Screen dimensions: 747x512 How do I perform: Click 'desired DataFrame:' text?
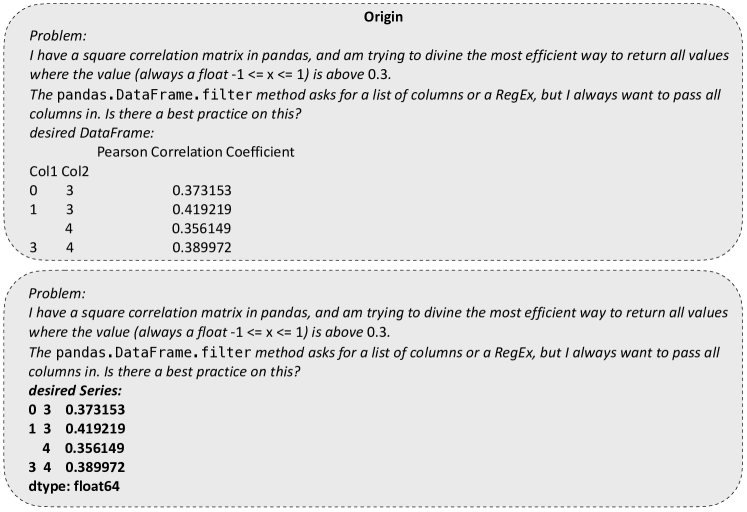pos(91,132)
